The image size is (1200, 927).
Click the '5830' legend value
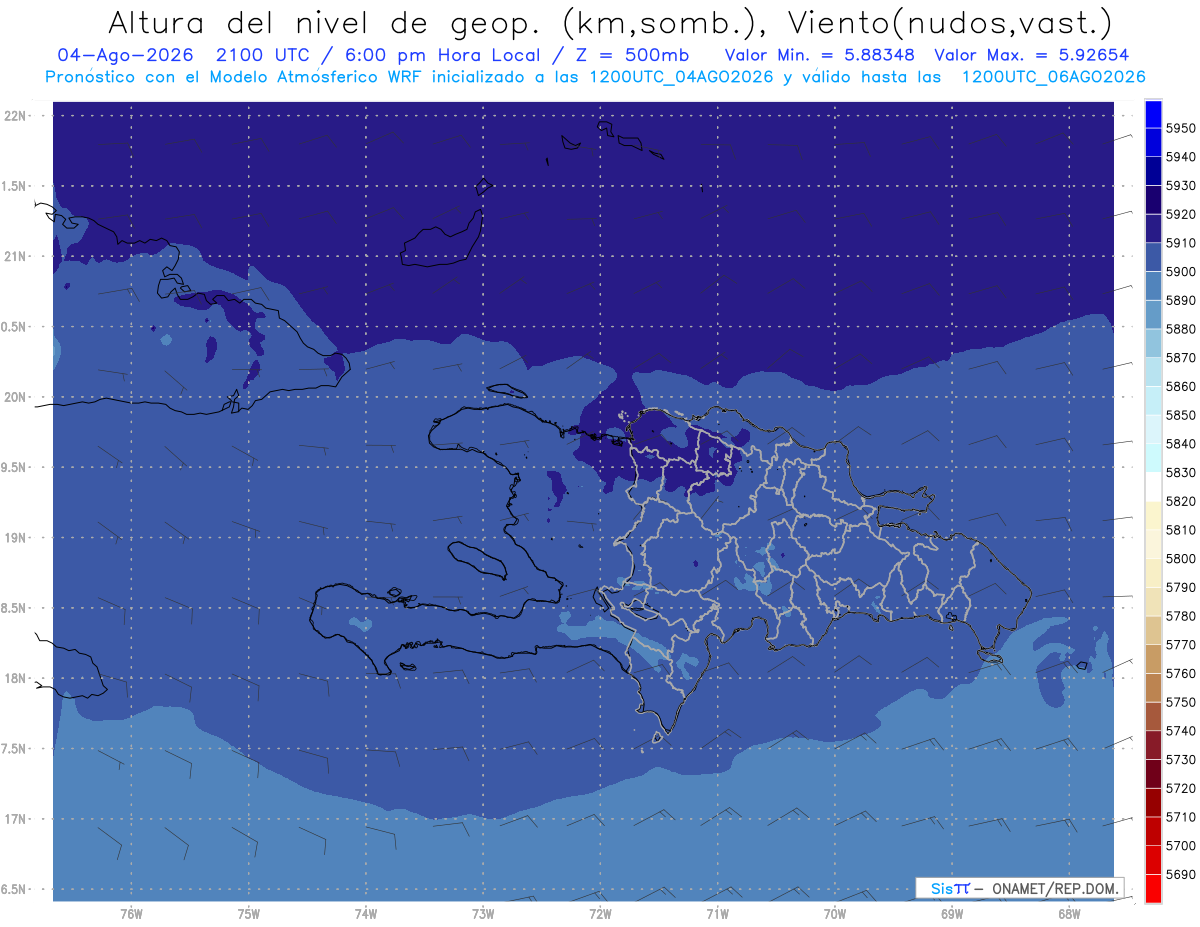click(1181, 473)
